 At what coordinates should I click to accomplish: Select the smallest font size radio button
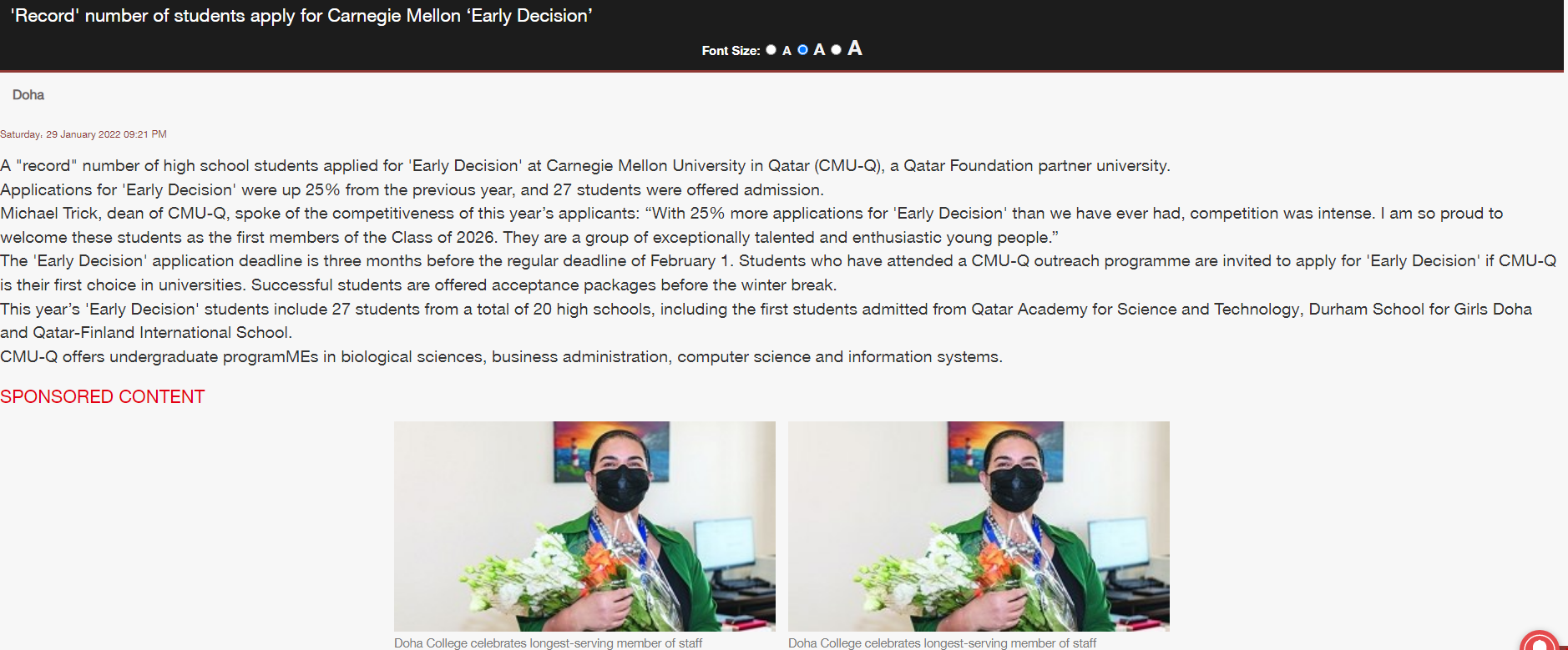tap(771, 50)
